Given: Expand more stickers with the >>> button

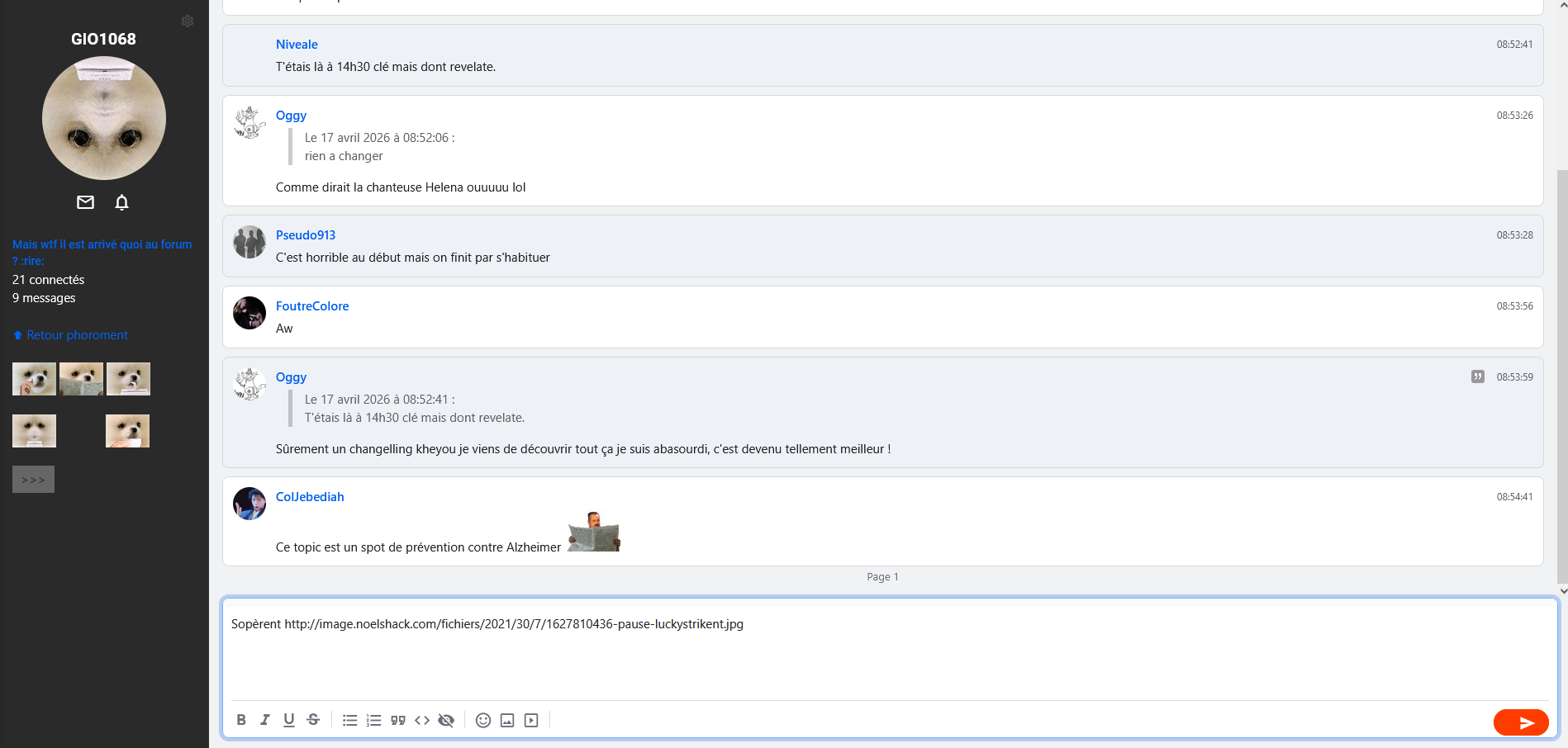Looking at the screenshot, I should [33, 480].
